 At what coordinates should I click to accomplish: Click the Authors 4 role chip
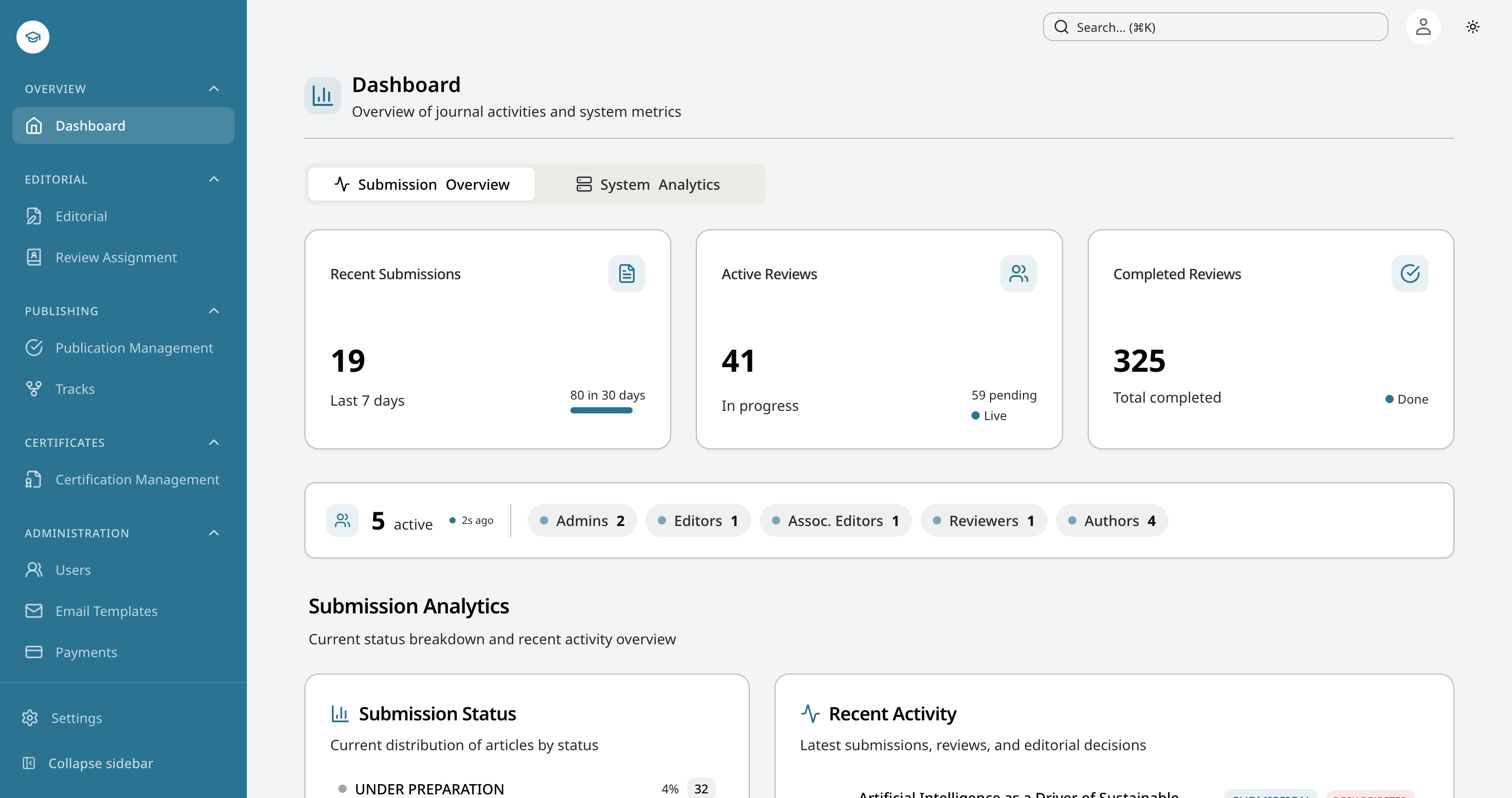click(x=1111, y=520)
